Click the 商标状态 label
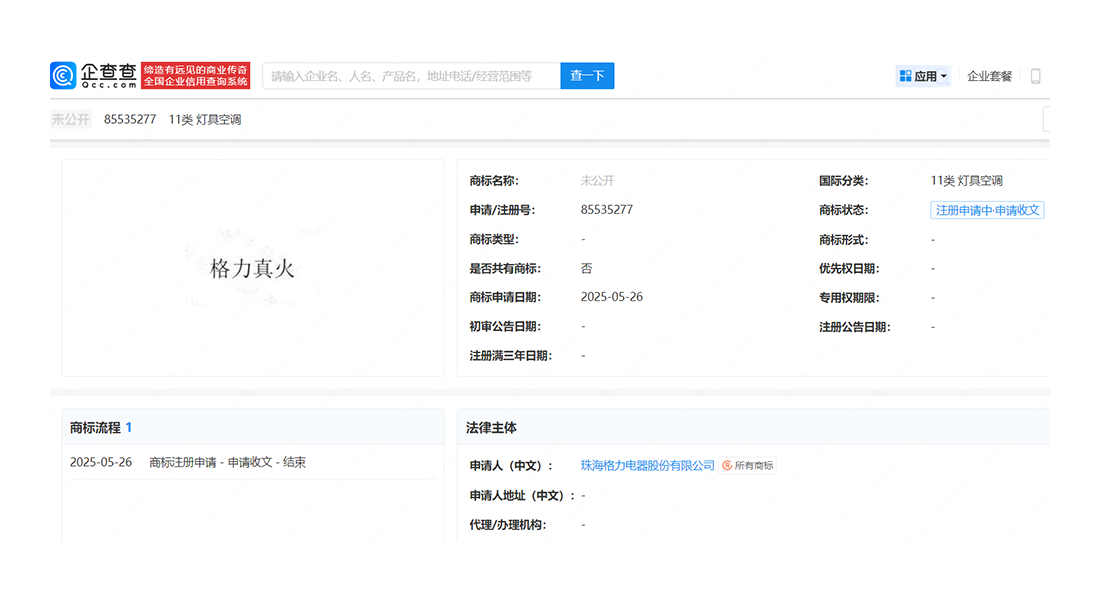 point(843,210)
